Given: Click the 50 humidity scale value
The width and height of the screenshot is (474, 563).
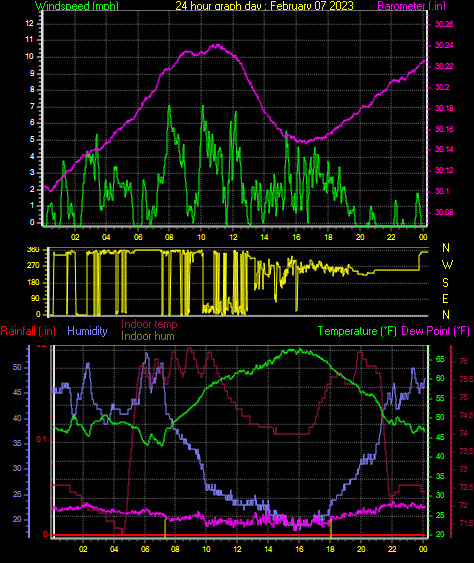Looking at the screenshot, I should click(17, 367).
